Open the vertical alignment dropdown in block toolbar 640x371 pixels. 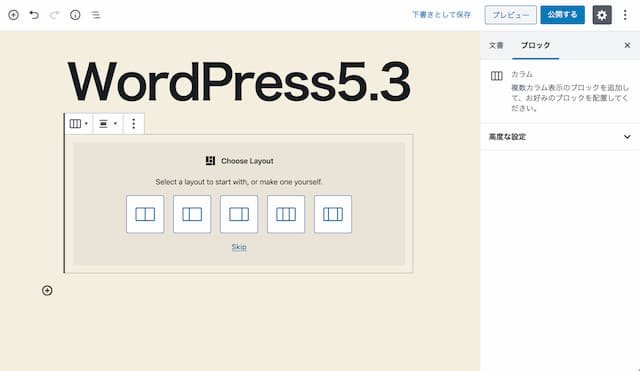(108, 124)
